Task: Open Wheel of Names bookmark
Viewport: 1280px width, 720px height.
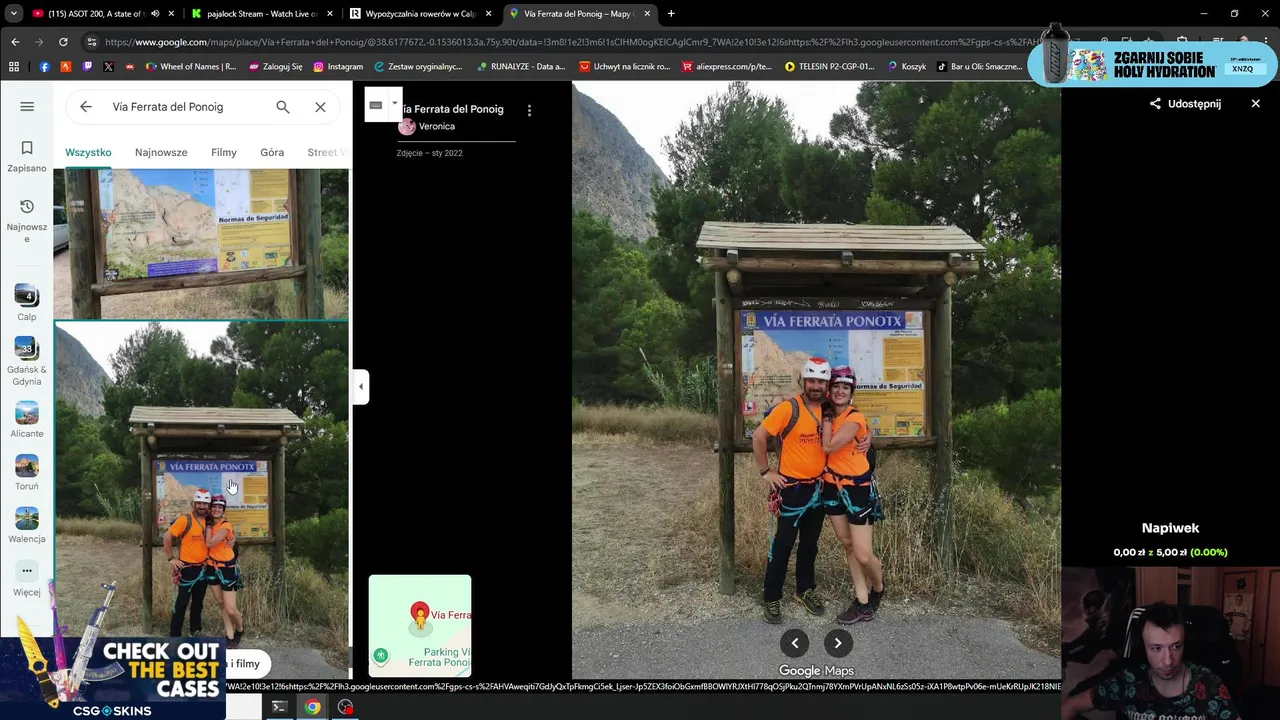Action: pos(191,67)
